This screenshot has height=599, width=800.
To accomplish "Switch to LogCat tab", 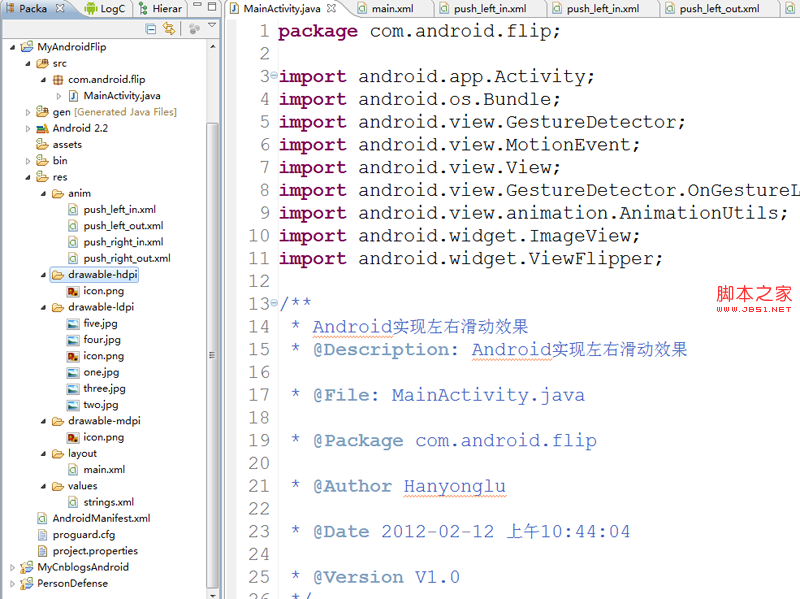I will (x=105, y=9).
